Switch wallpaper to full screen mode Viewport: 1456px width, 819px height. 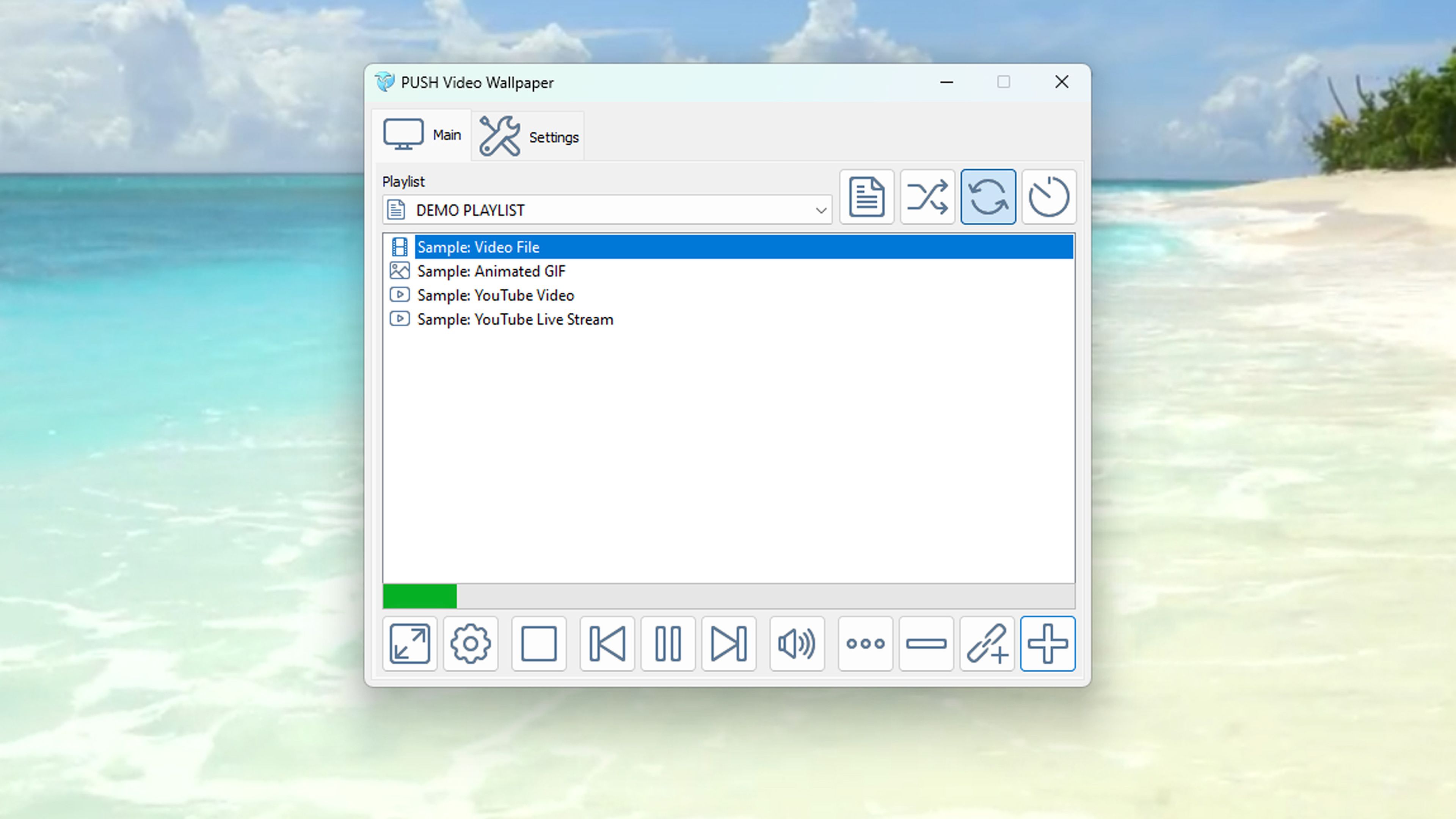410,643
